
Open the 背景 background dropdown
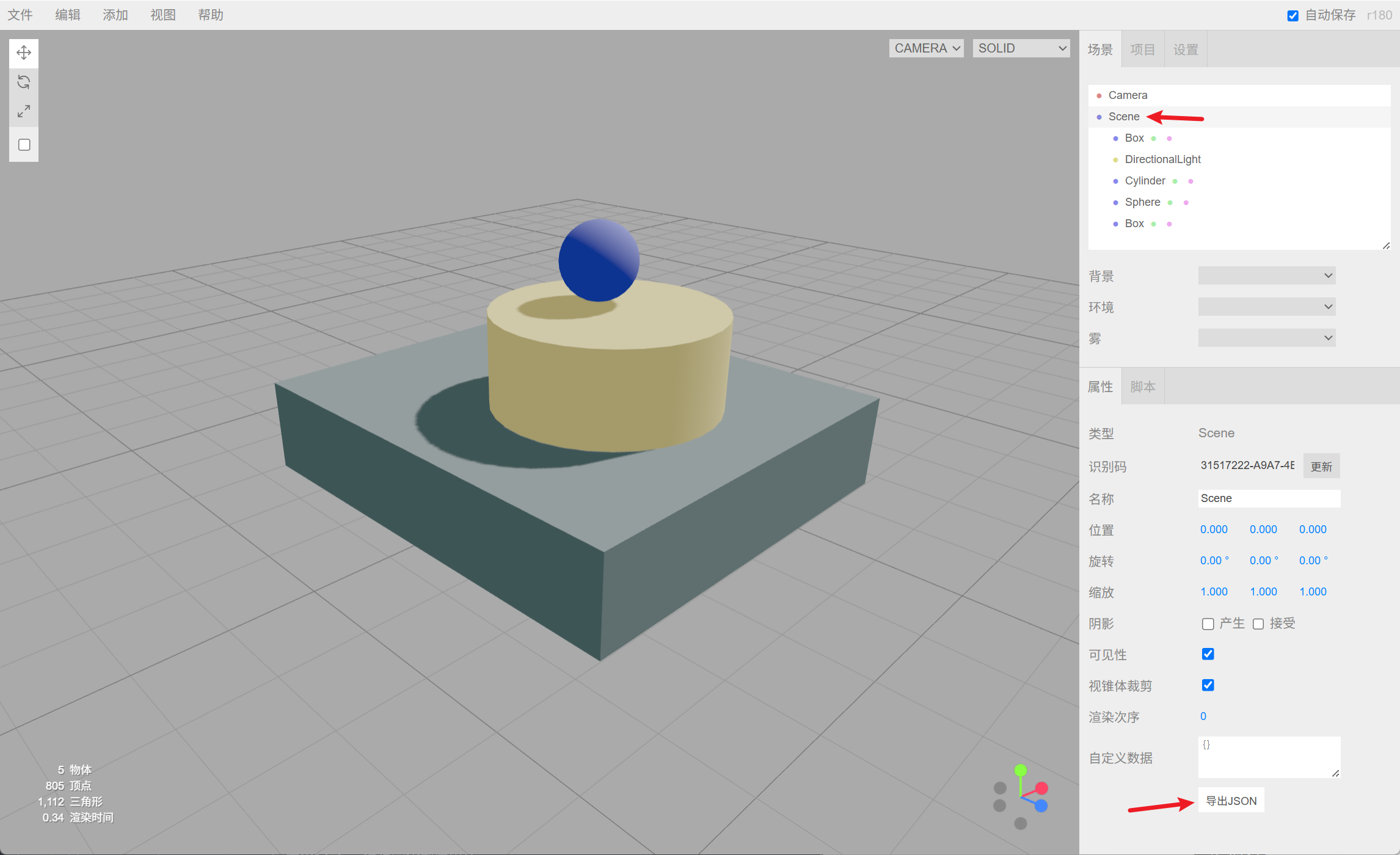[x=1266, y=275]
